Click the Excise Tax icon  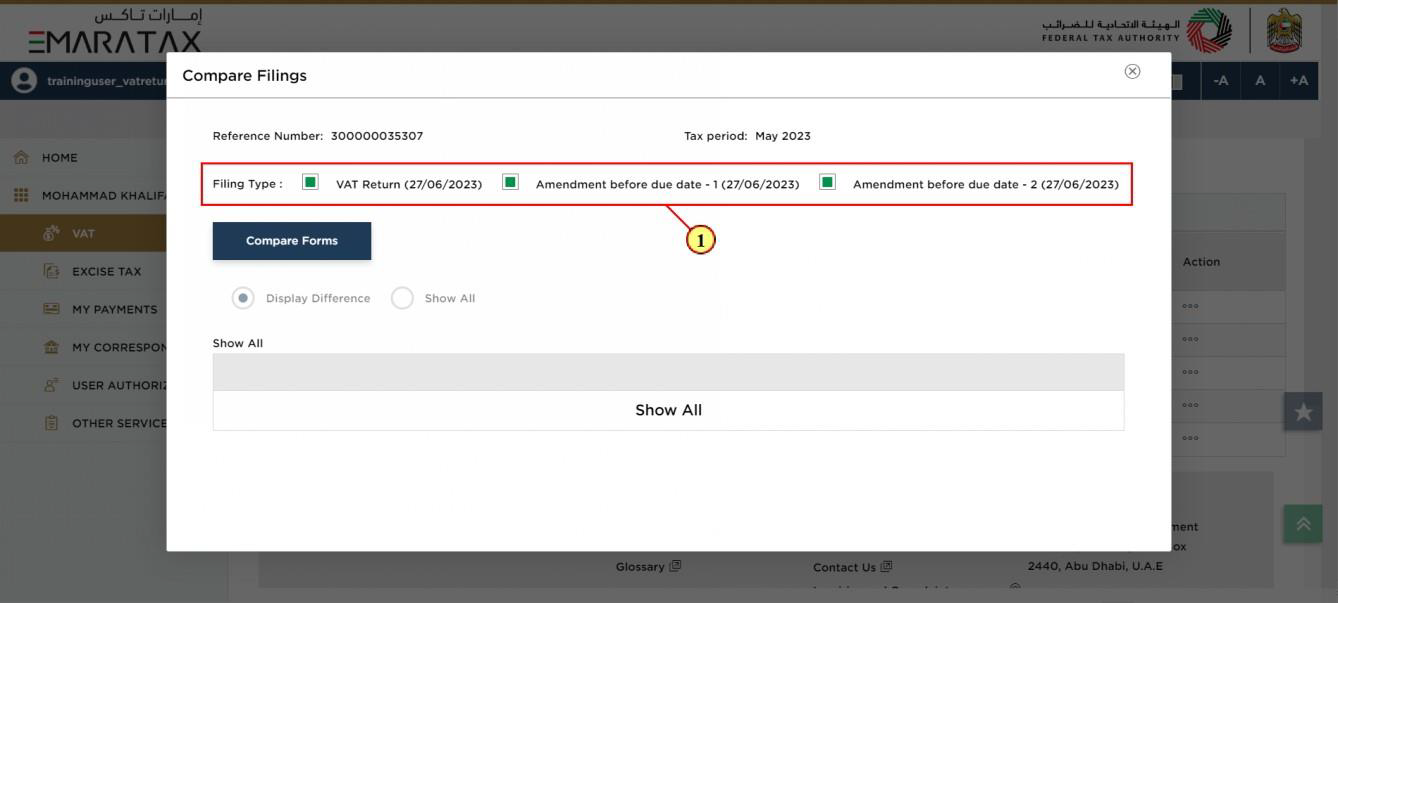click(x=51, y=271)
